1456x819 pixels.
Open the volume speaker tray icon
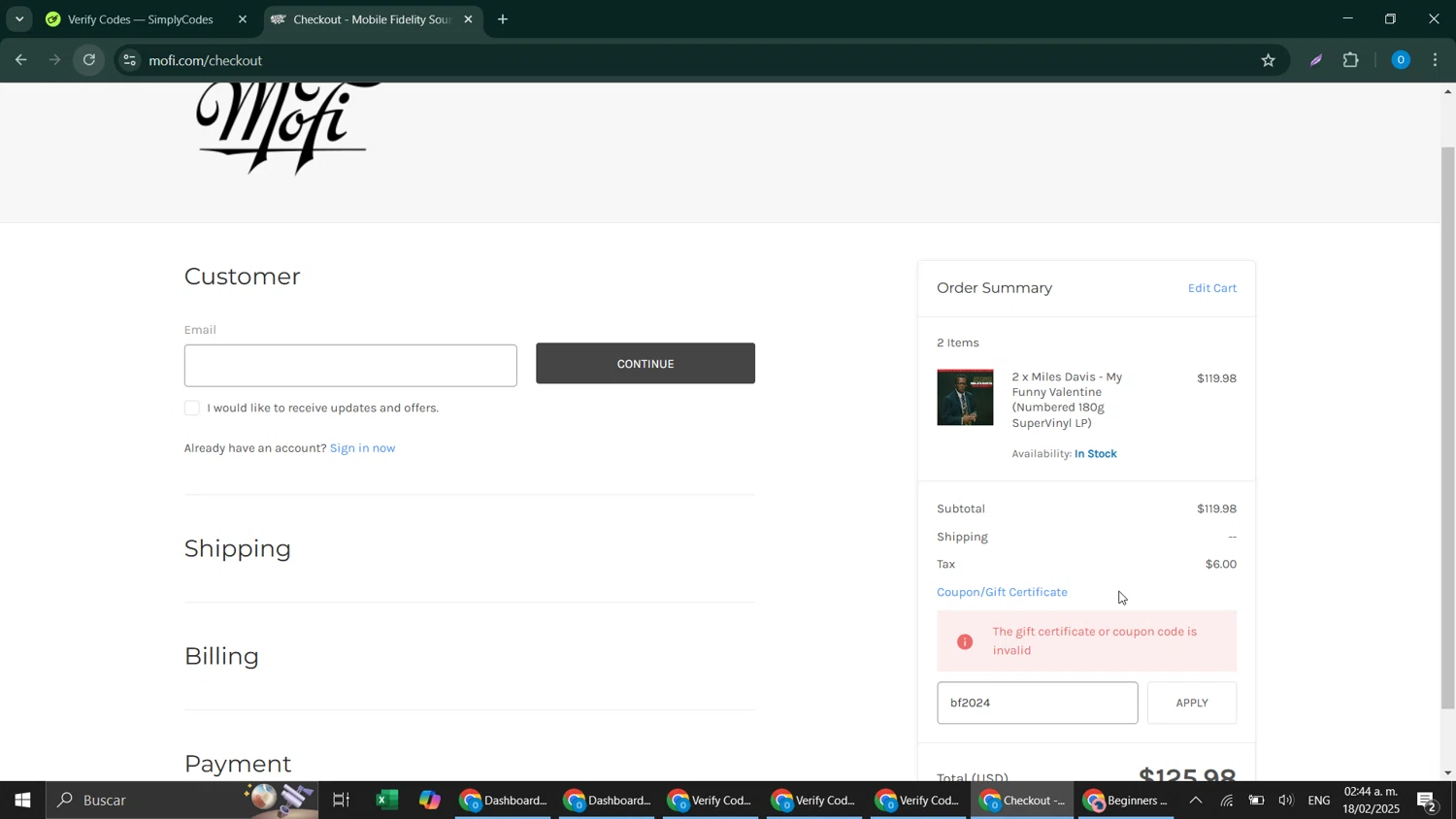(x=1286, y=801)
